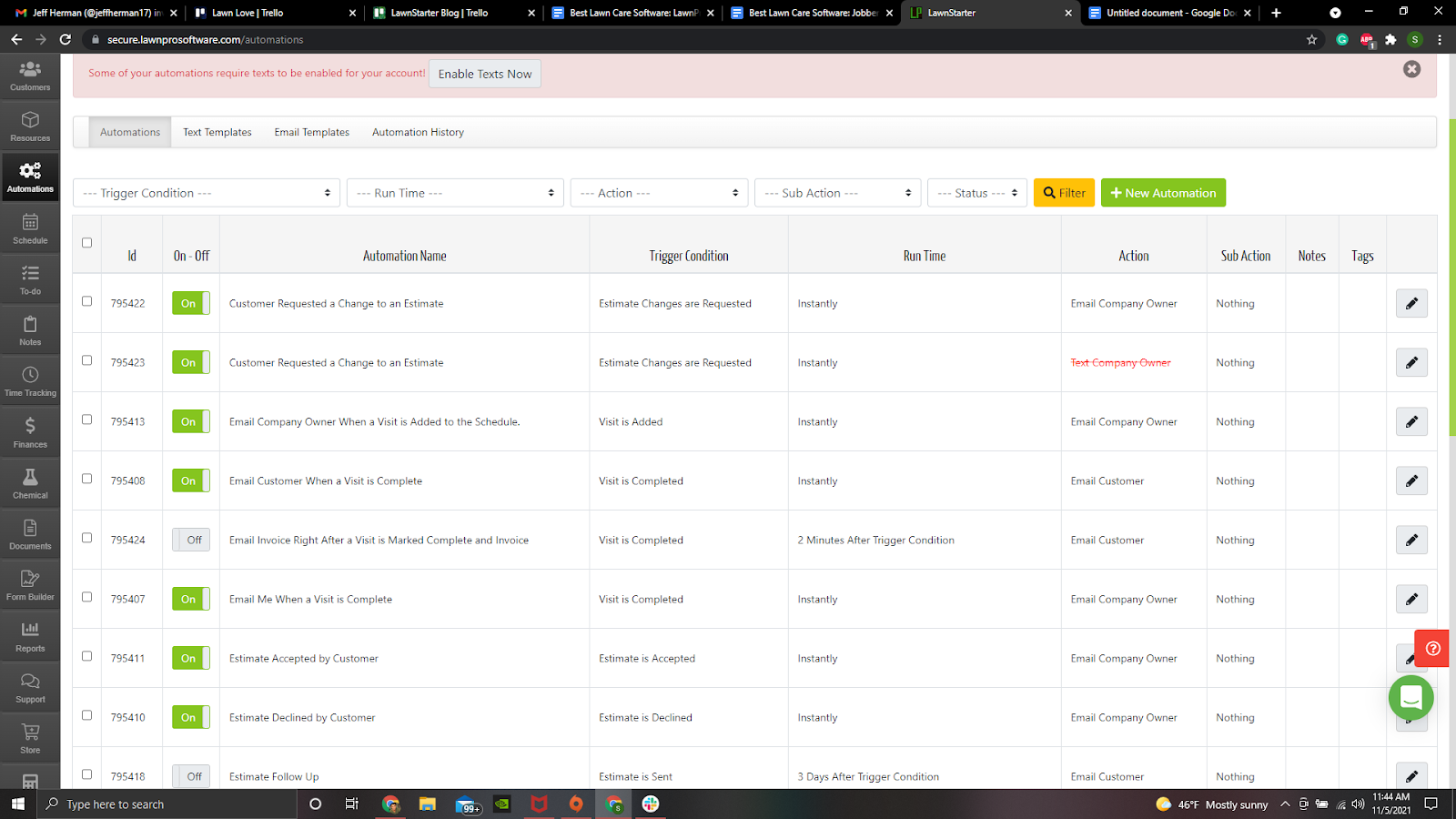
Task: Open the Time Tracking section
Action: point(30,379)
